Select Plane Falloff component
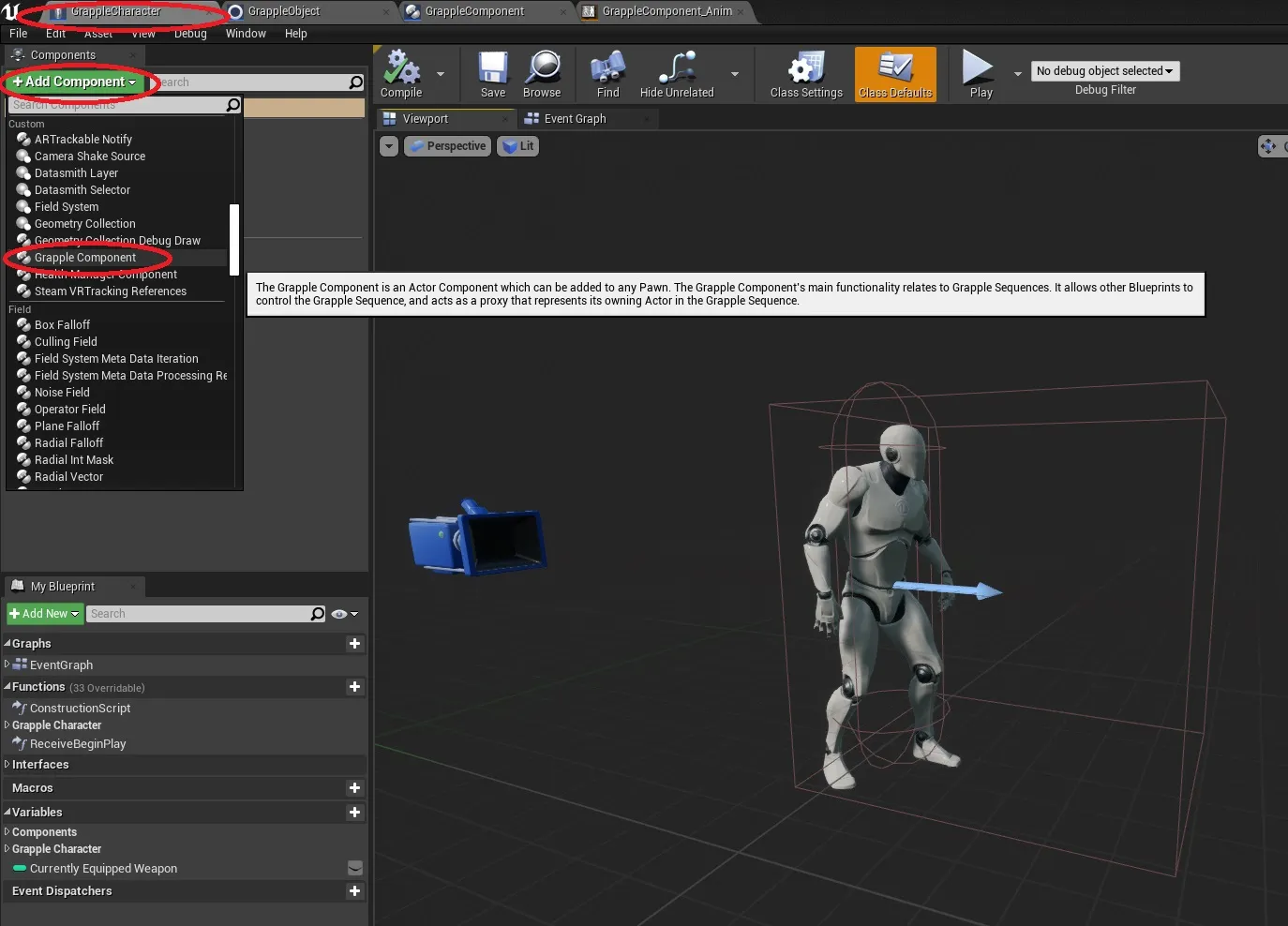The height and width of the screenshot is (926, 1288). coord(67,426)
